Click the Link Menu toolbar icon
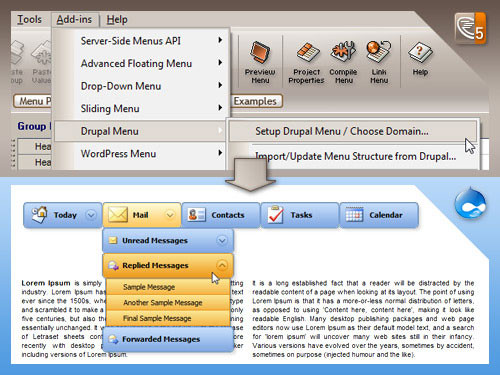The width and height of the screenshot is (500, 375). (379, 62)
